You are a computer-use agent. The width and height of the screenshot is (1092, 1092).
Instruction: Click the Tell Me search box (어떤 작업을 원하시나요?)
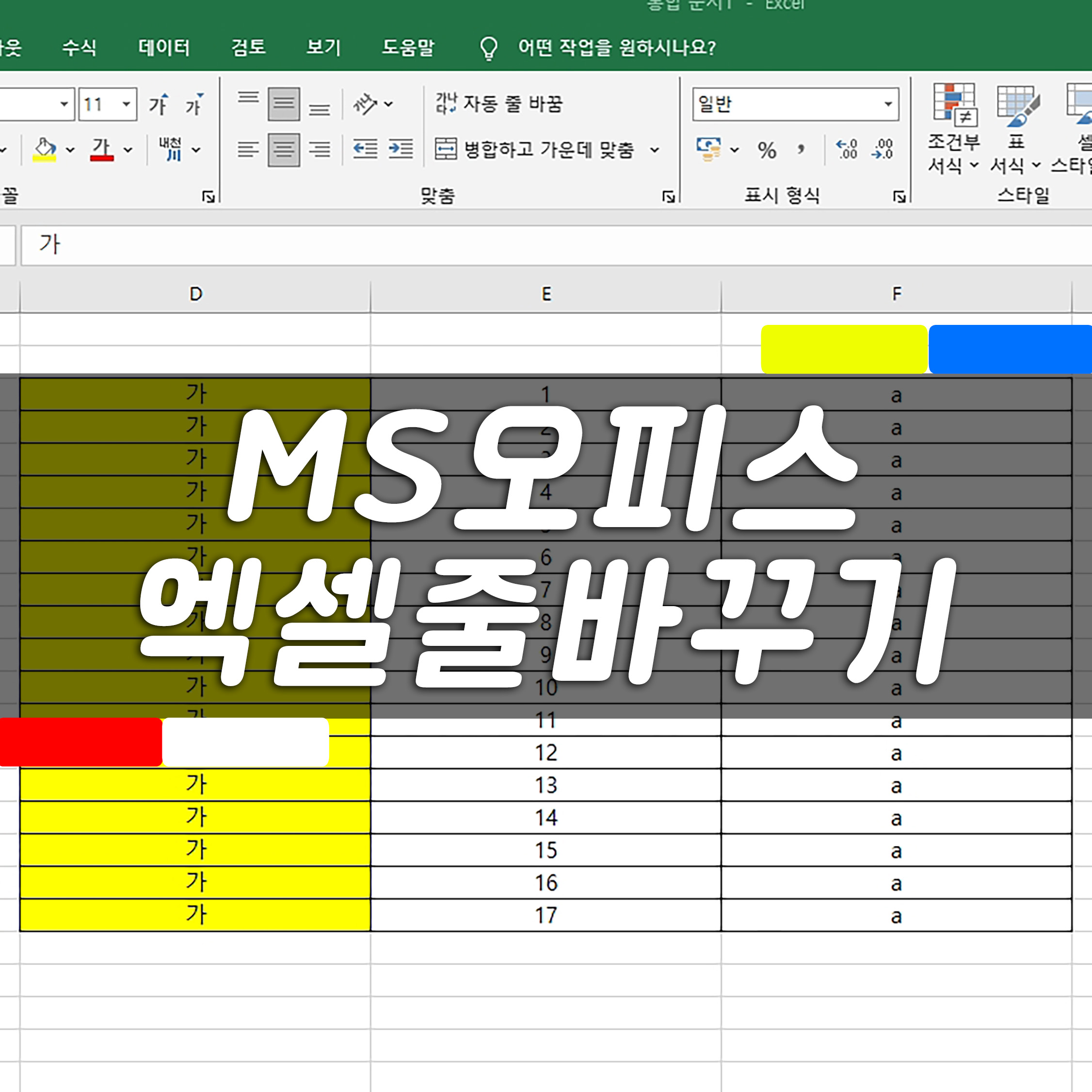coord(616,47)
